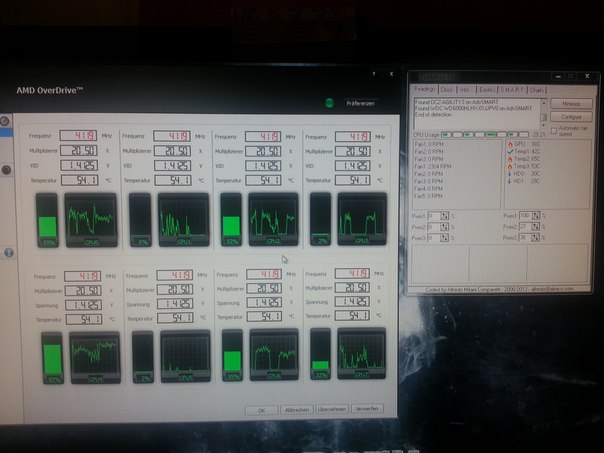Image resolution: width=604 pixels, height=453 pixels.
Task: Open the Info tab in SpeedFan
Action: 465,89
